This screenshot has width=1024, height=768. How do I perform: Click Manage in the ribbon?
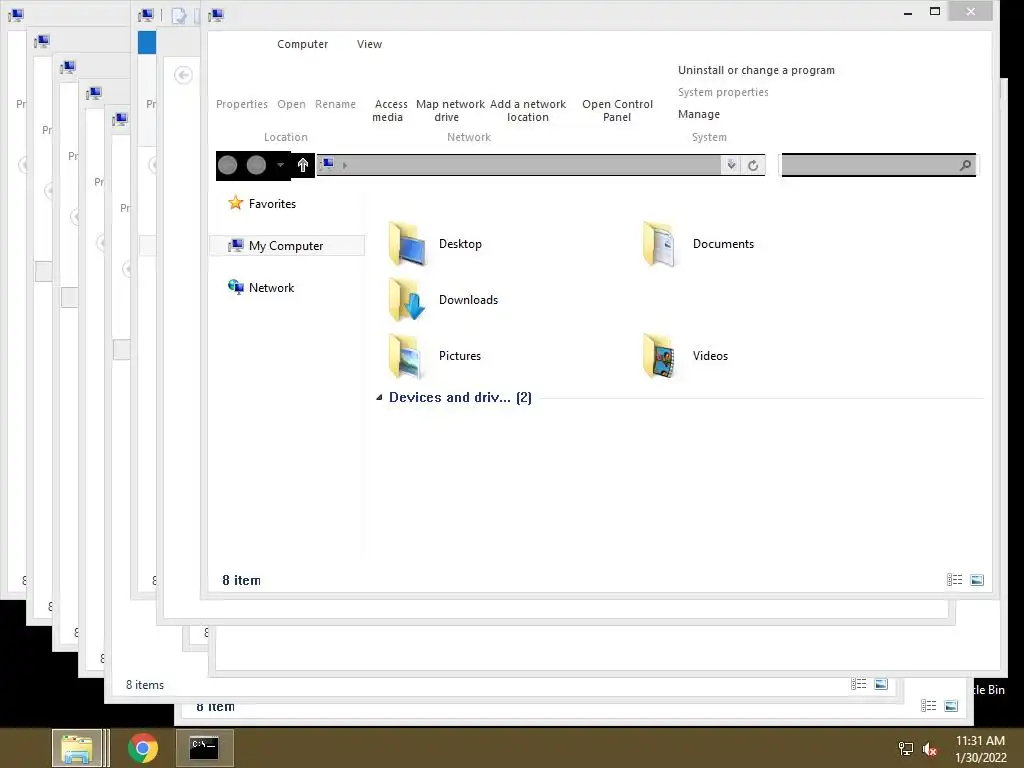pos(699,114)
